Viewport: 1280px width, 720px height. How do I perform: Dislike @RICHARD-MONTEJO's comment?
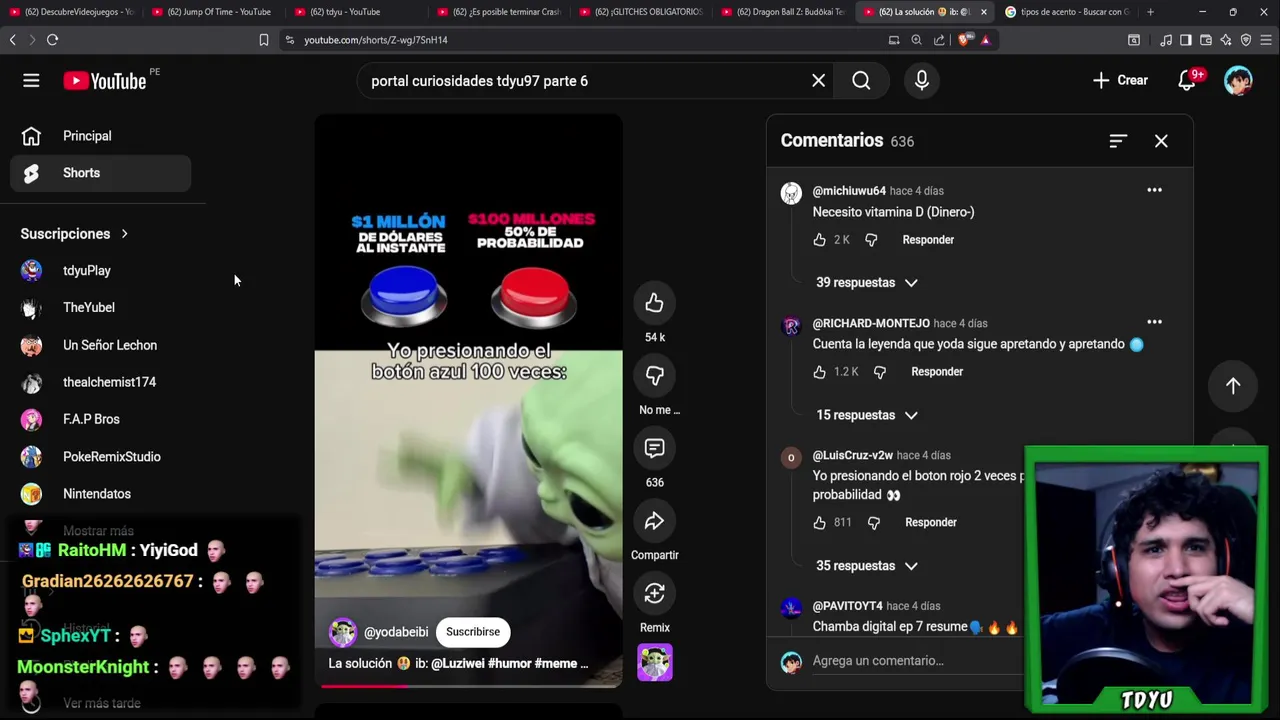point(879,372)
